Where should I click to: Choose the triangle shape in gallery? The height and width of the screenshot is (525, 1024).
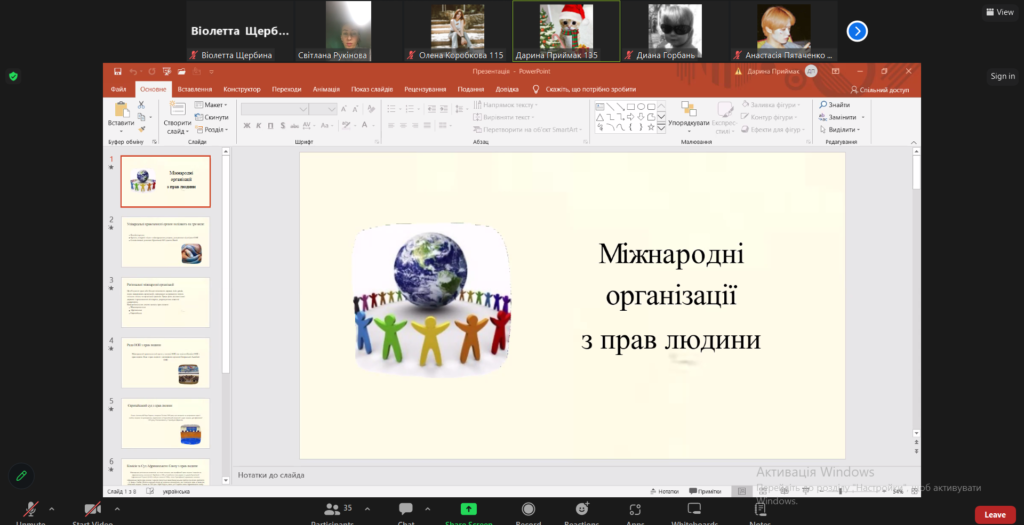click(600, 117)
